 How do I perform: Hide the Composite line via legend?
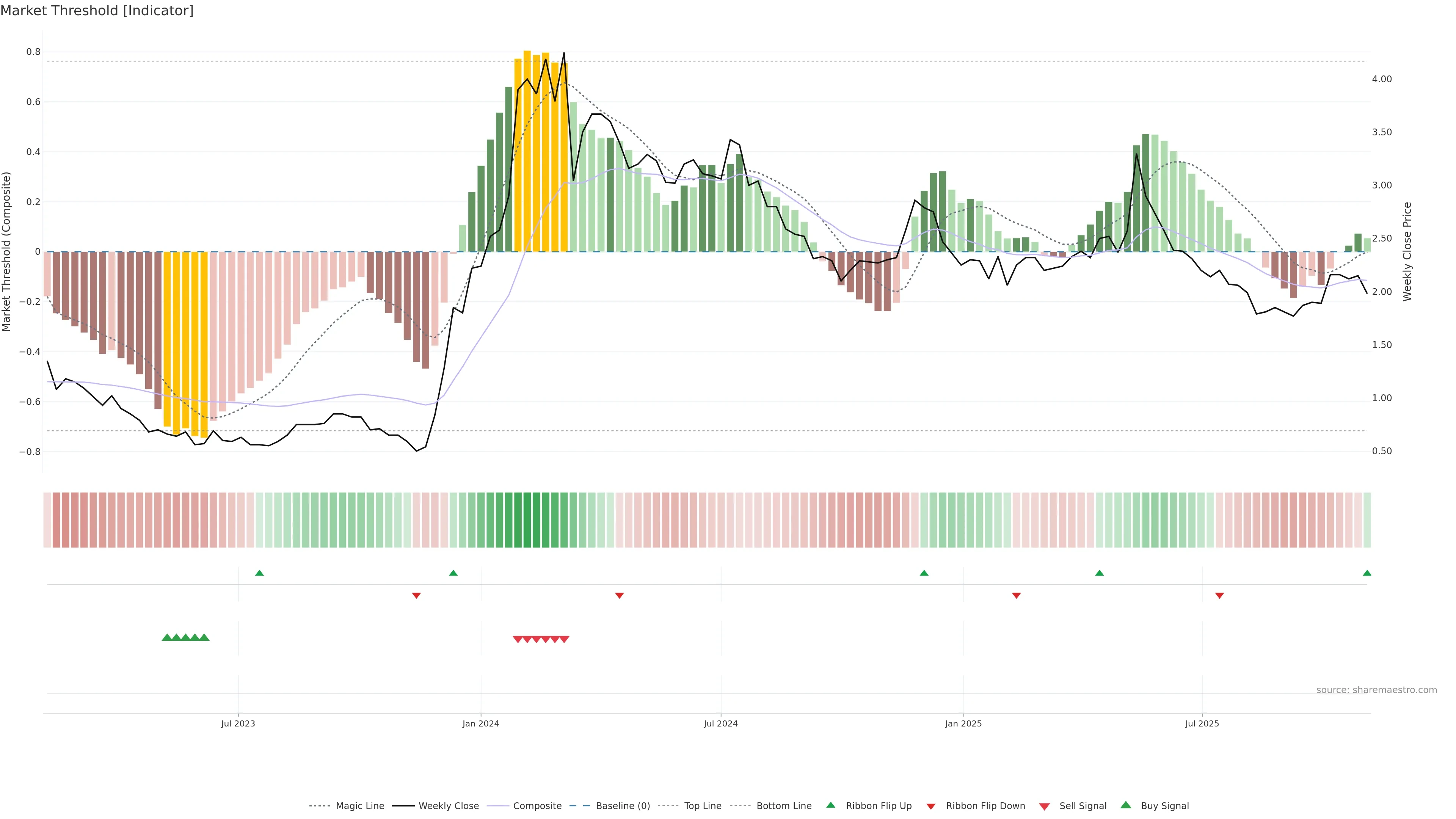tap(537, 806)
